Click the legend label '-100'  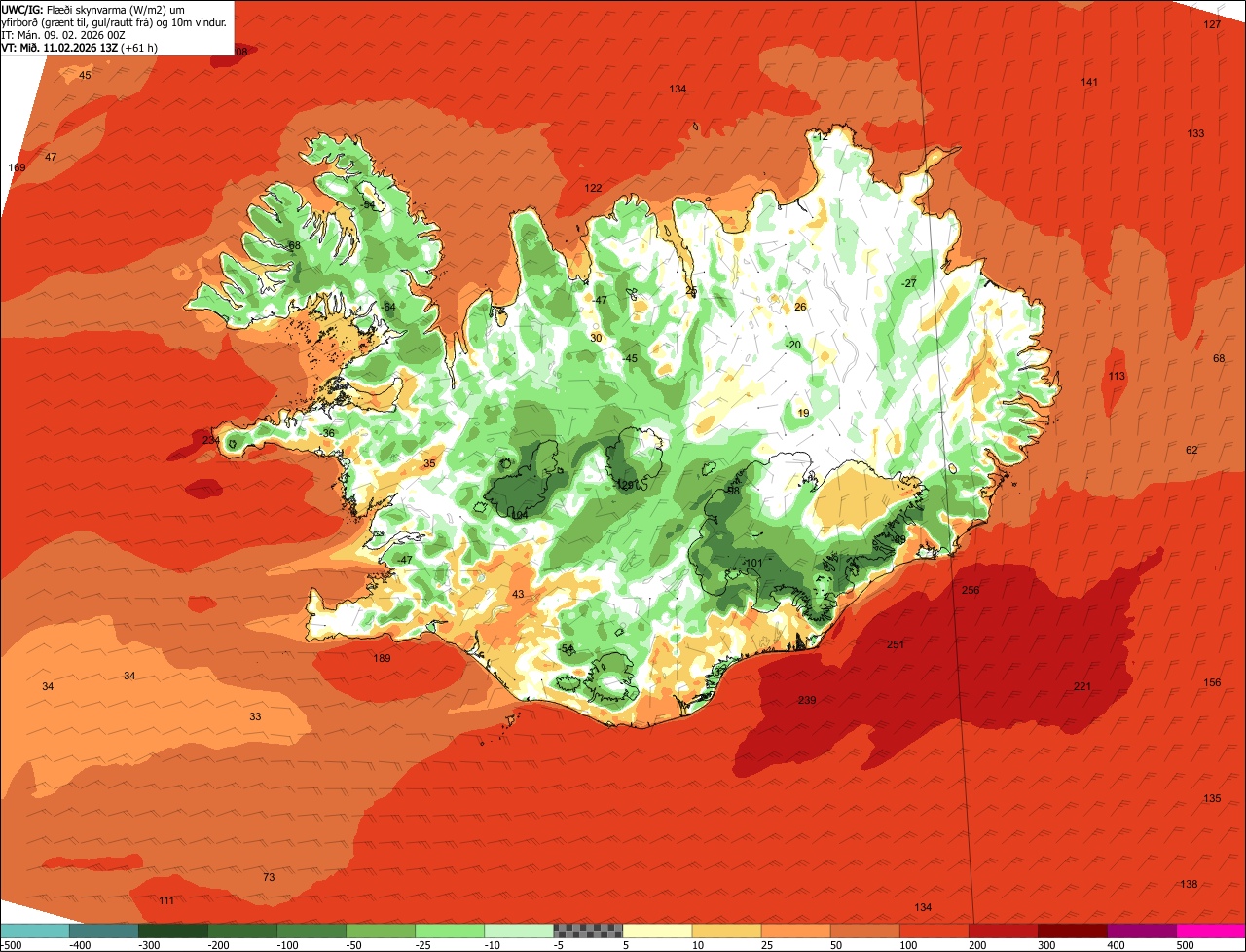[x=286, y=945]
